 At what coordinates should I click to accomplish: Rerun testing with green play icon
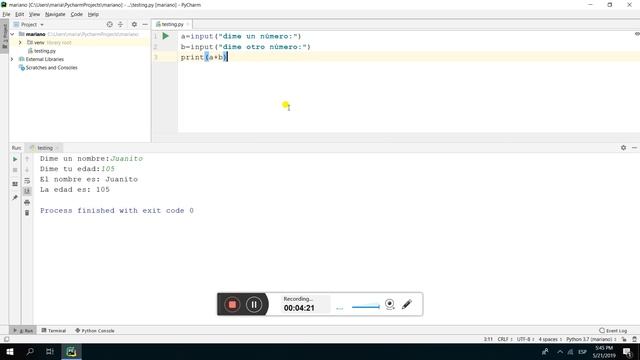pos(15,159)
